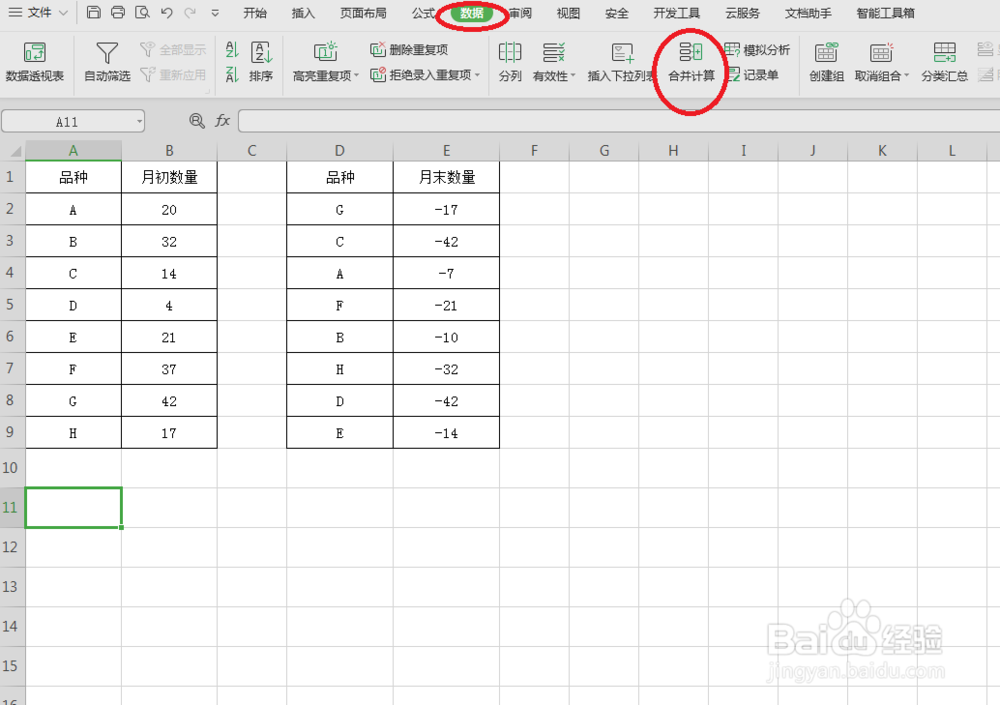Click the 全部显示 button

coord(173,49)
